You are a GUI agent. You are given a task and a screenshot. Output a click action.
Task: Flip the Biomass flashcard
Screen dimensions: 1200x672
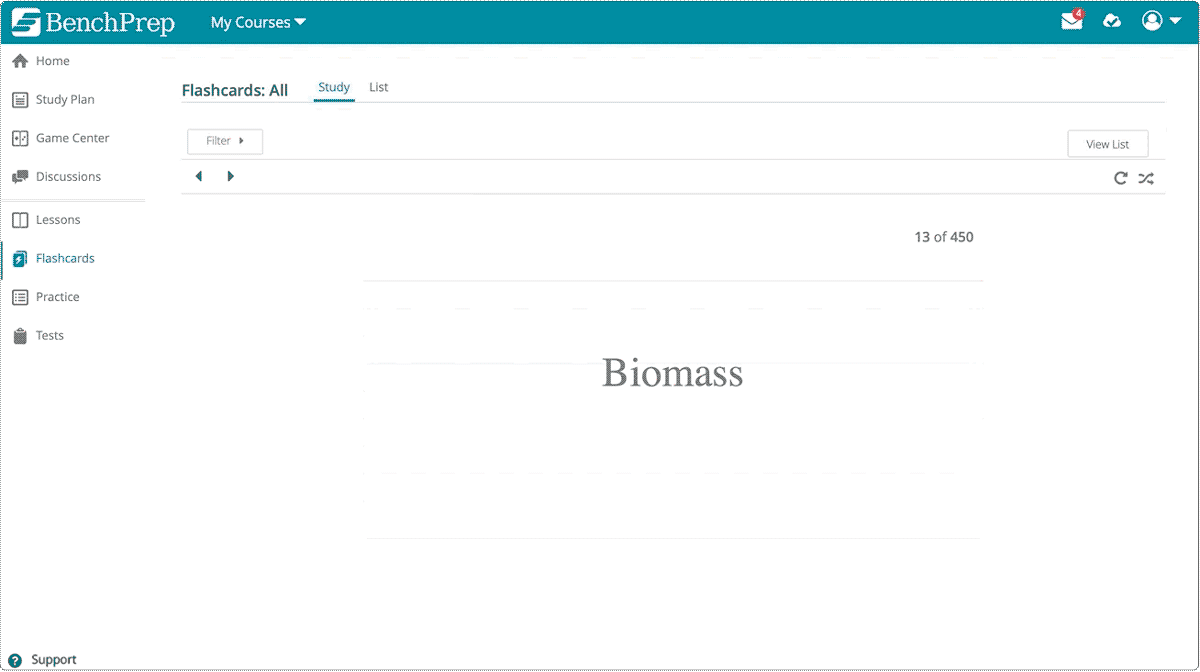pyautogui.click(x=672, y=373)
